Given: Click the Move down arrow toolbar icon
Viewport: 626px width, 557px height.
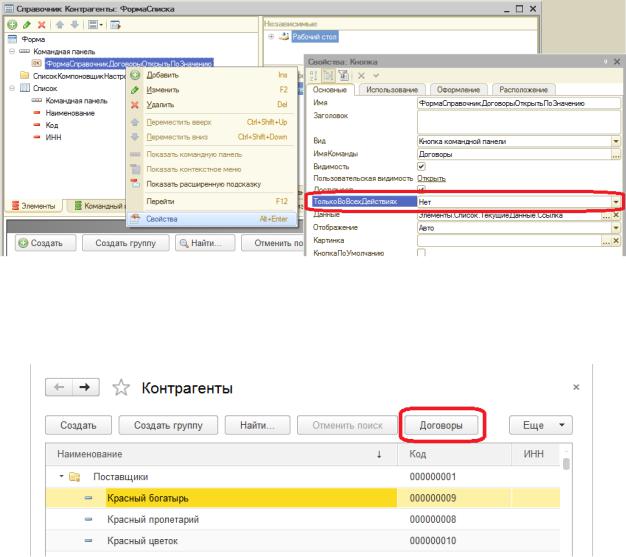Looking at the screenshot, I should pos(74,25).
